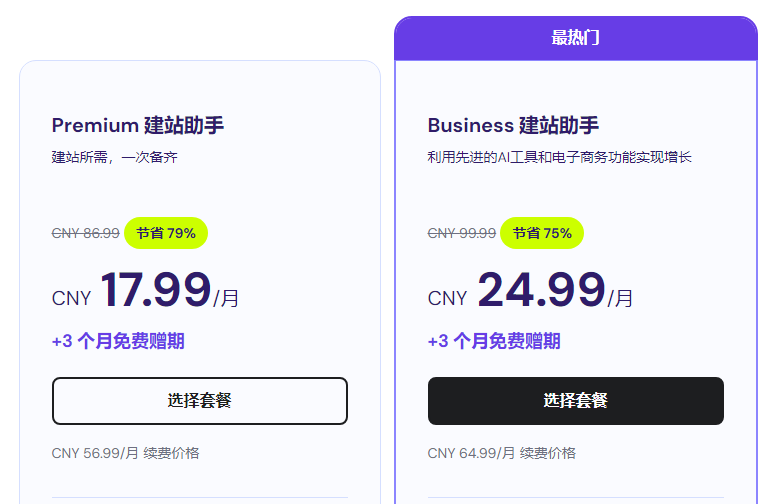Screen dimensions: 771x504
Task: Click the large 17.99 price figure
Action: tap(155, 290)
